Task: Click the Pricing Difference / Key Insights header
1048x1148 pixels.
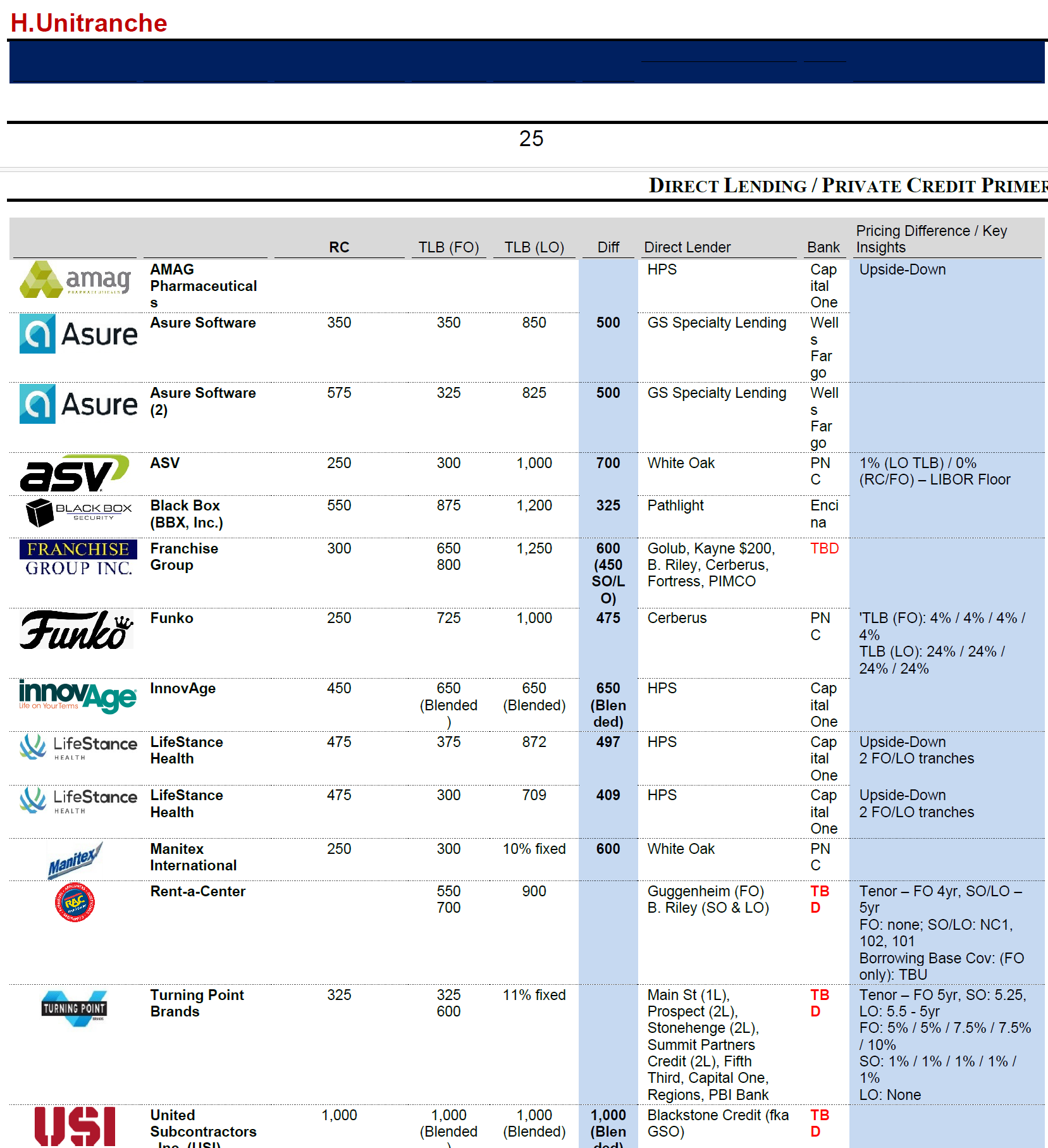Action: [931, 239]
